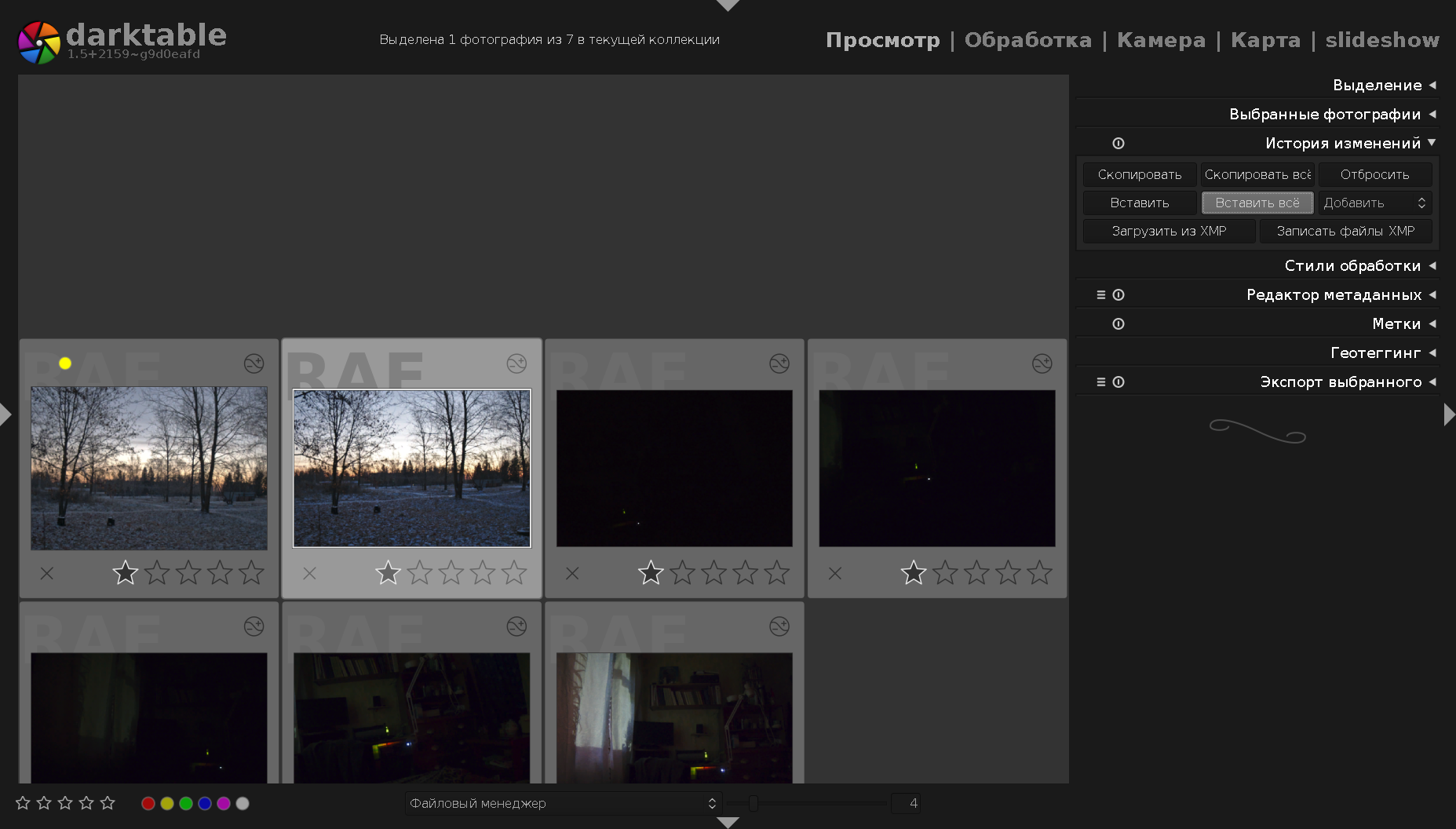The height and width of the screenshot is (829, 1456).
Task: Apply green color label
Action: [186, 803]
